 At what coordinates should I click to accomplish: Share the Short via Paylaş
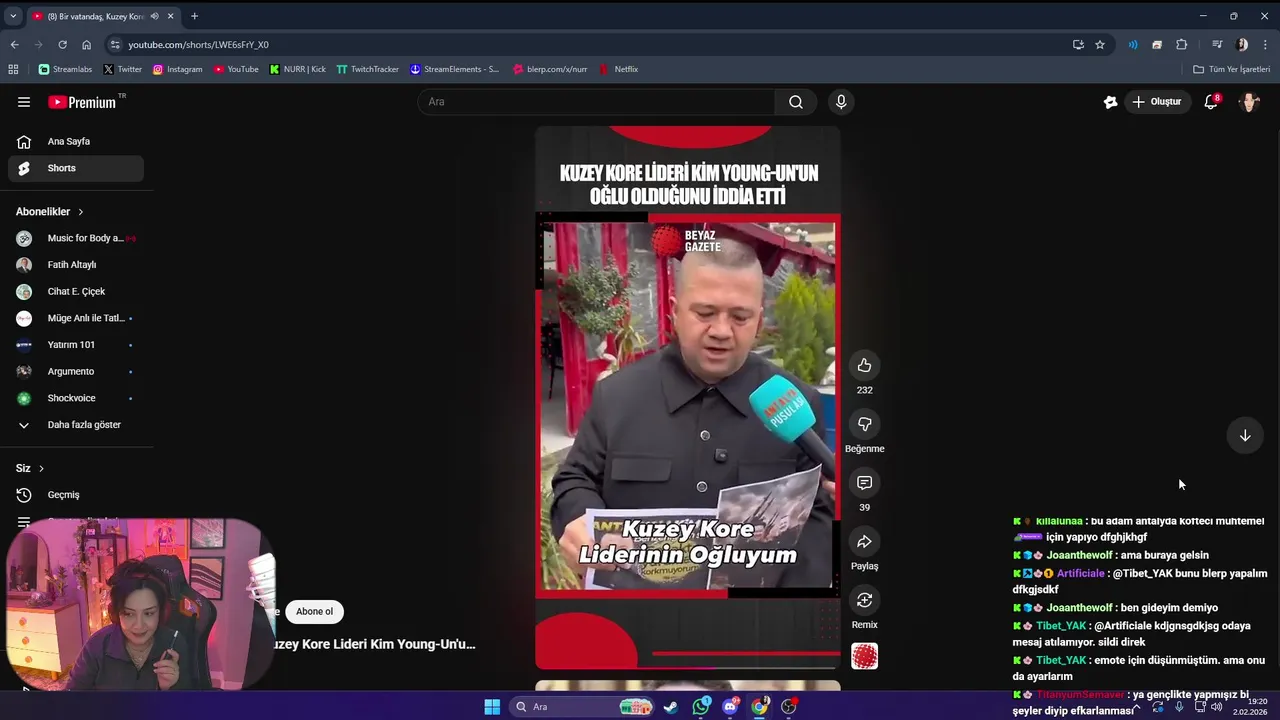[864, 541]
